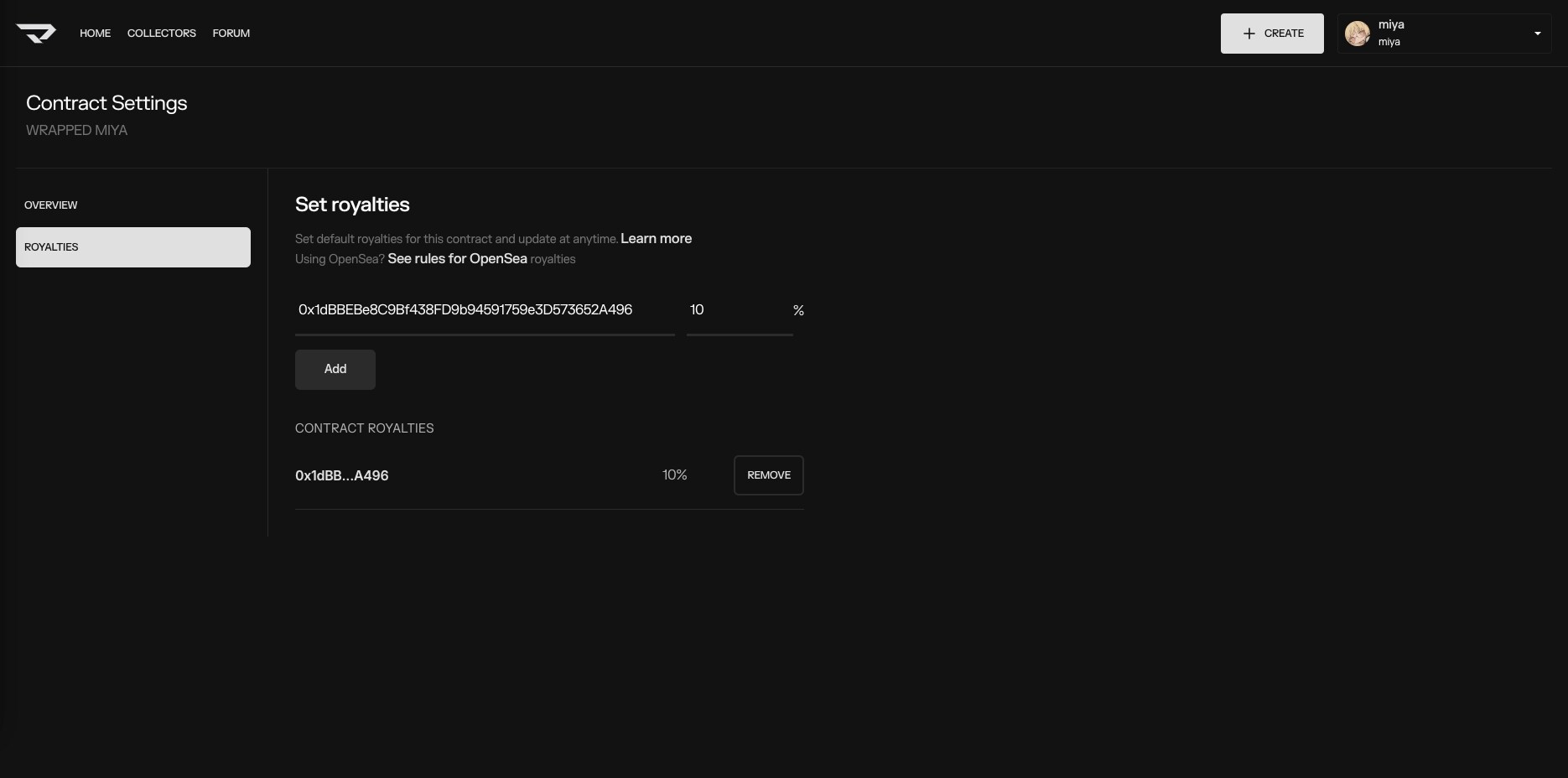Click the WRAPPED MIYA contract name
The width and height of the screenshot is (1568, 778).
click(x=76, y=131)
